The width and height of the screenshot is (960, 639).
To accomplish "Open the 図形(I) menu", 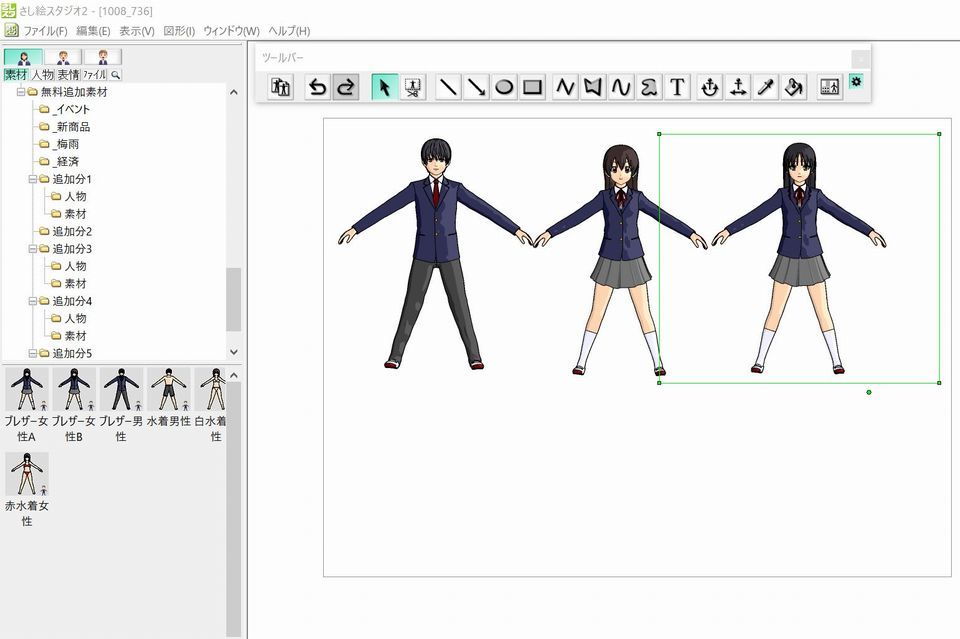I will [179, 31].
